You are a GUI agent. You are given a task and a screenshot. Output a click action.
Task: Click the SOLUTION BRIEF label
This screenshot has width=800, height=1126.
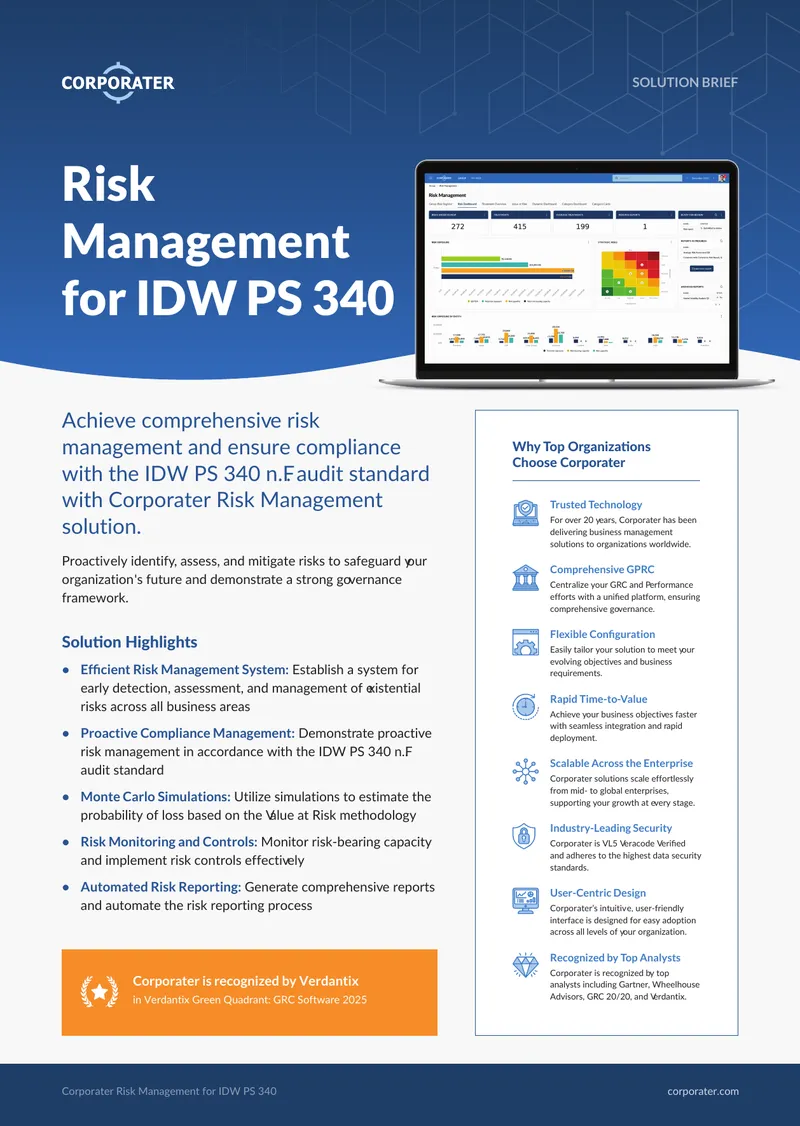coord(684,83)
